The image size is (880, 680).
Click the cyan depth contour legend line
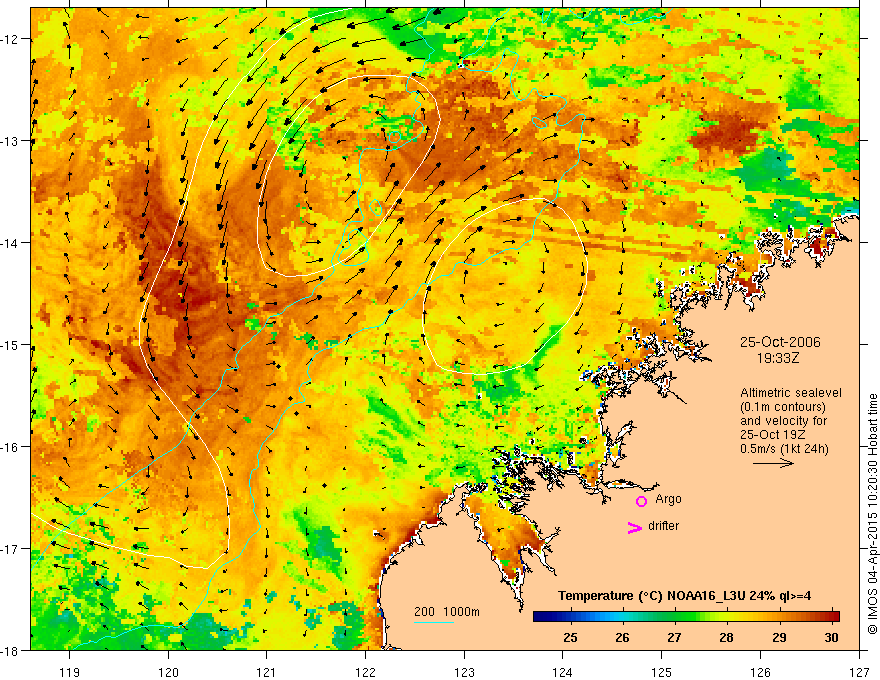pos(434,622)
